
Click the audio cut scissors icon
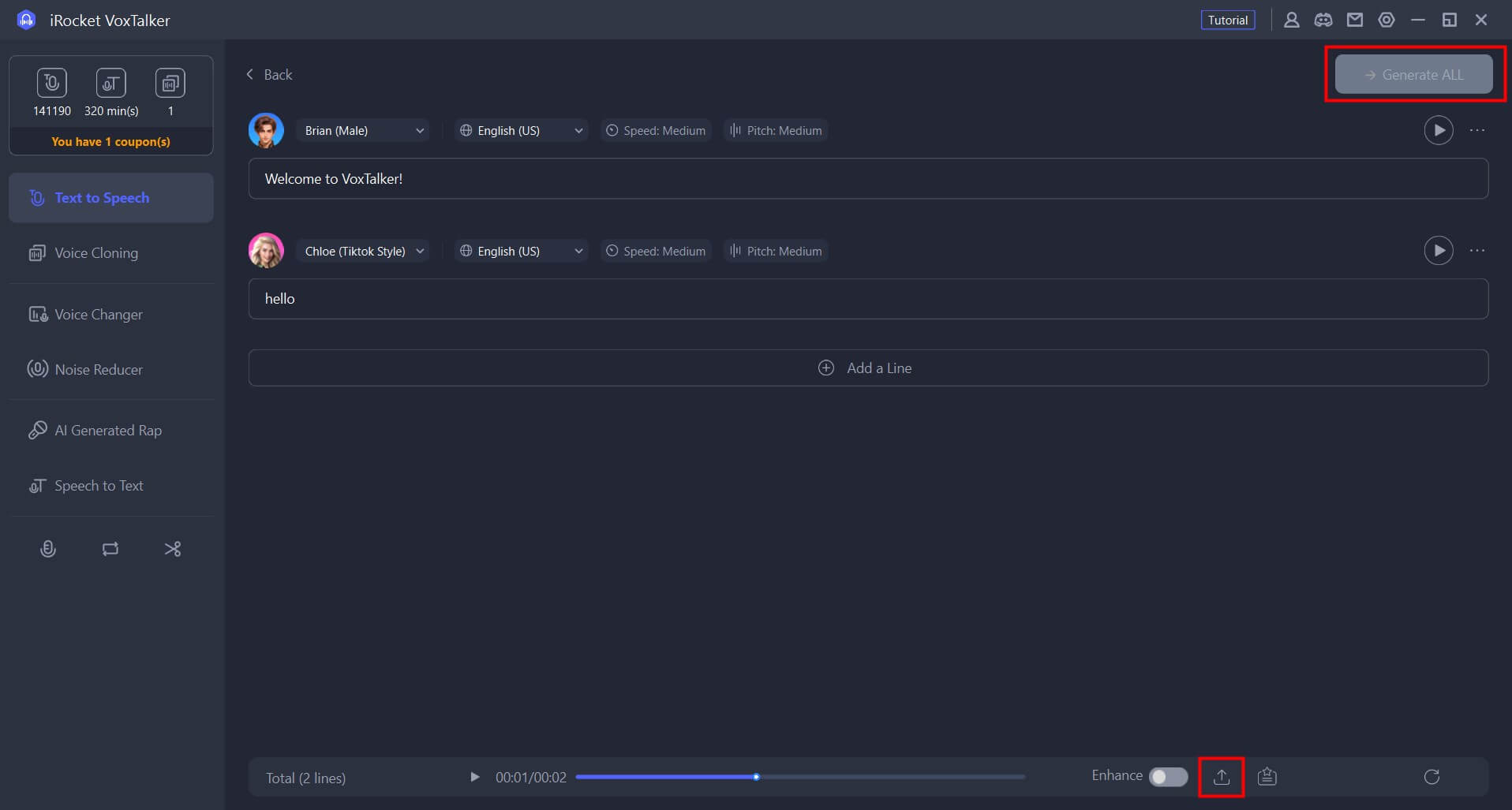pyautogui.click(x=173, y=549)
